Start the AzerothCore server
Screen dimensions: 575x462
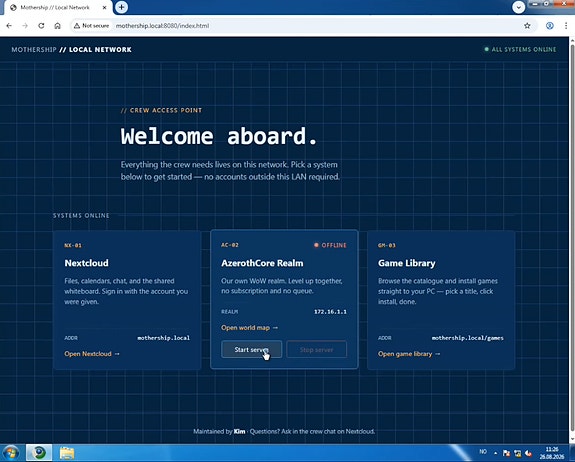[252, 349]
